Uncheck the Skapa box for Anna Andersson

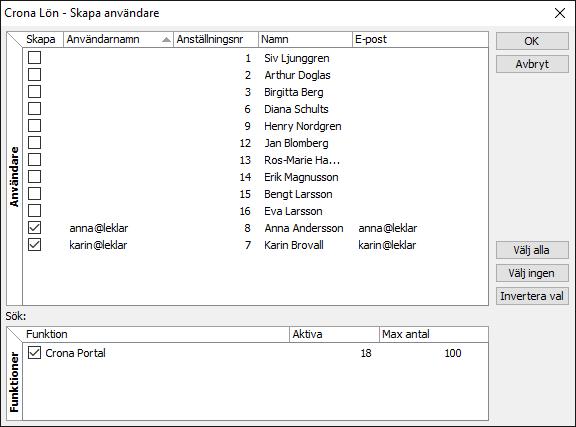click(x=35, y=227)
